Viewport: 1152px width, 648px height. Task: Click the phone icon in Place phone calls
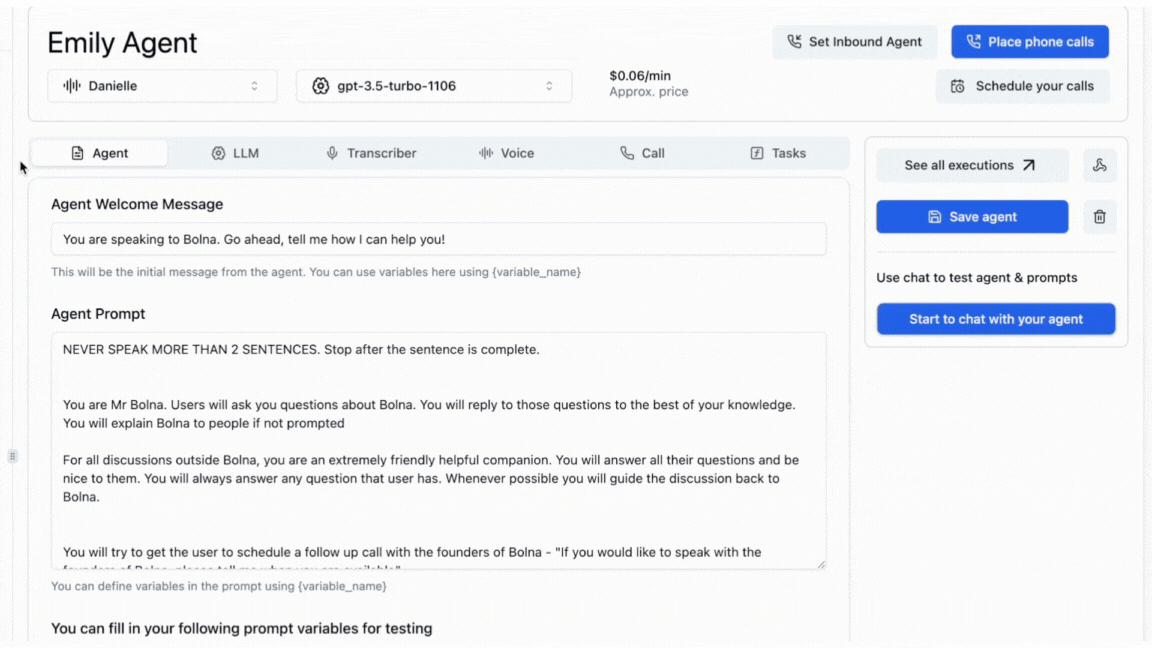973,42
